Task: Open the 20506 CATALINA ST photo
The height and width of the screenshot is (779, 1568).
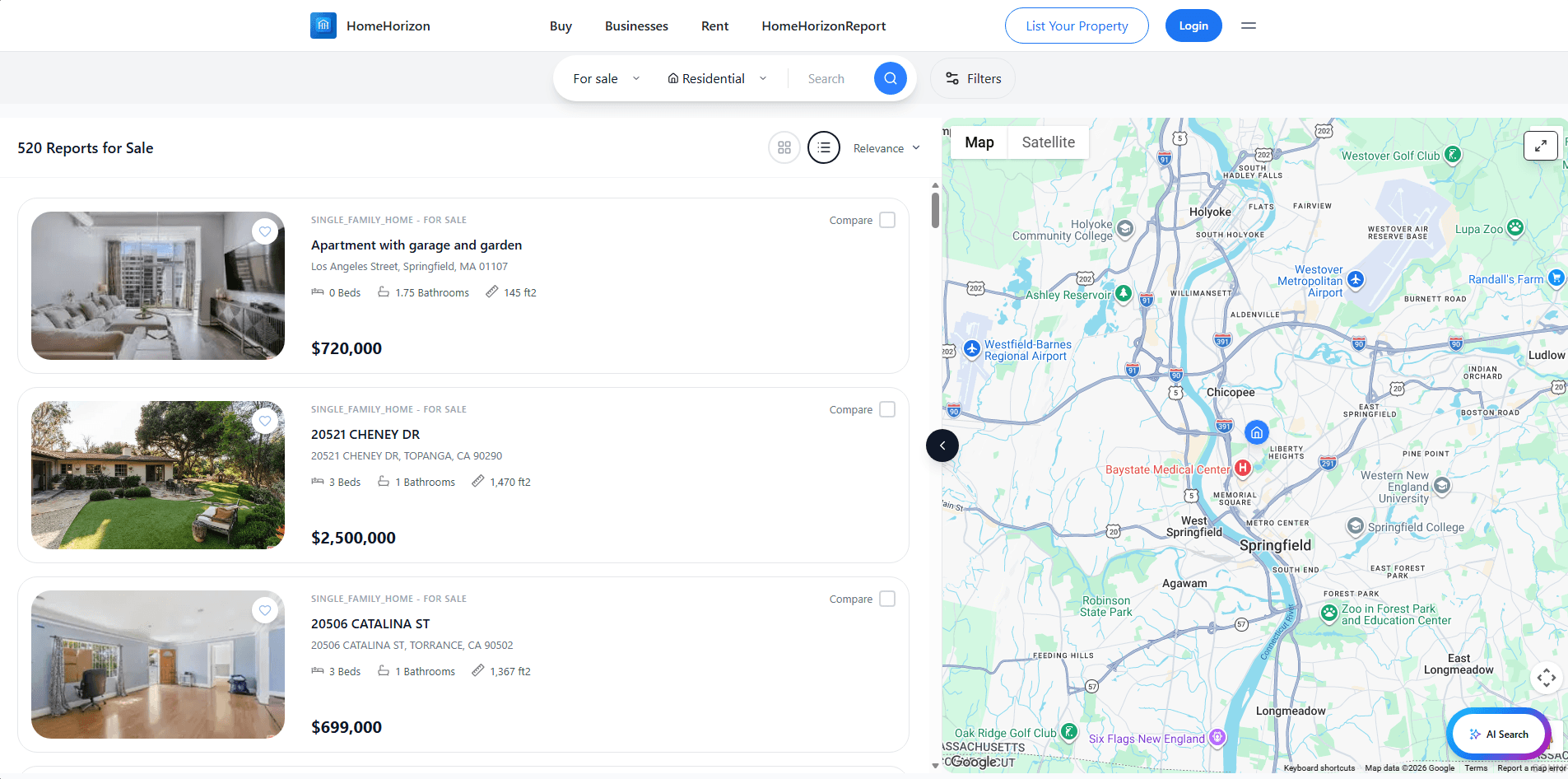Action: tap(158, 665)
